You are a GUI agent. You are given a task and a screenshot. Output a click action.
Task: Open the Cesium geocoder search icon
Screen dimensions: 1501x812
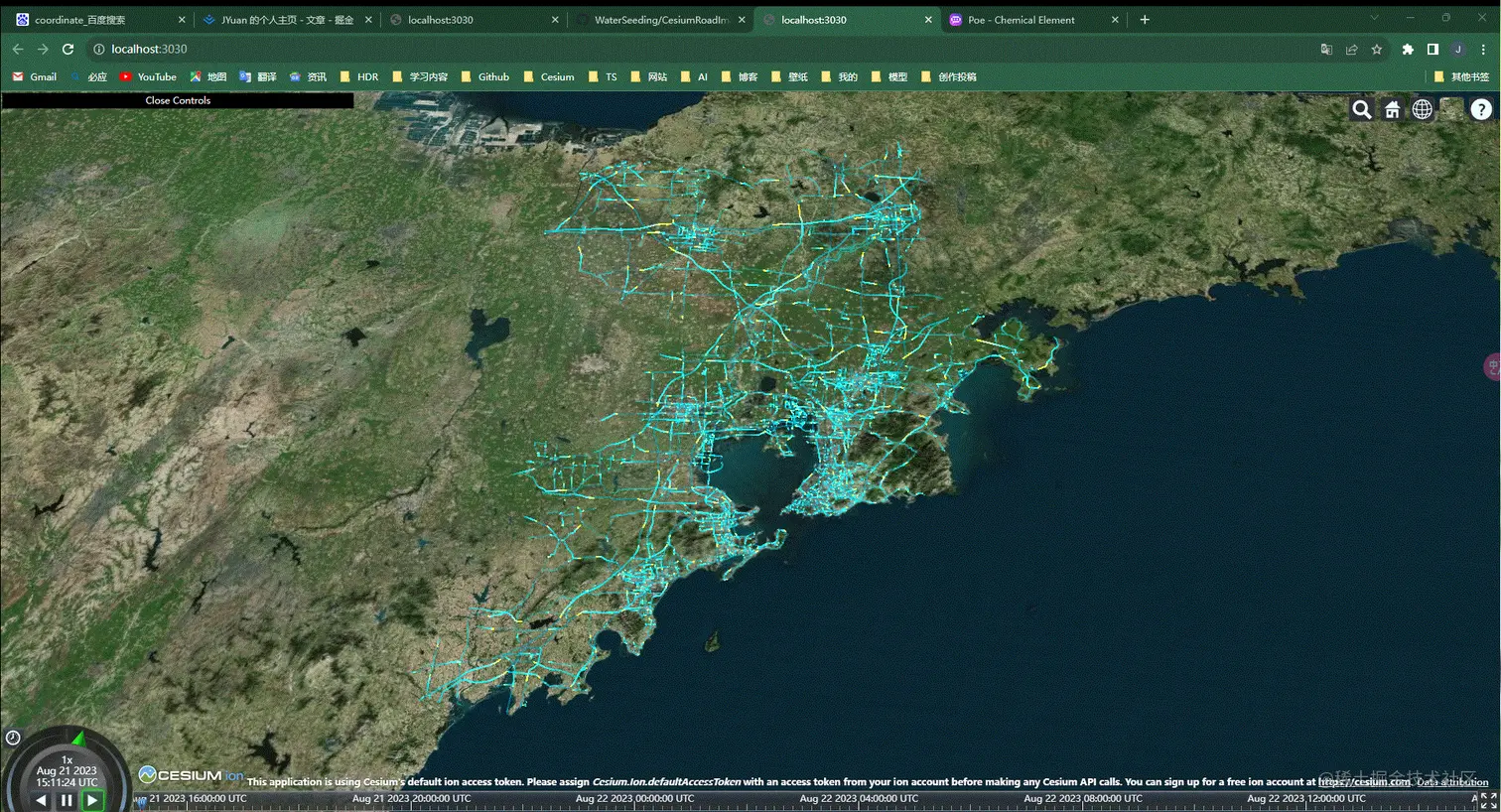point(1362,110)
